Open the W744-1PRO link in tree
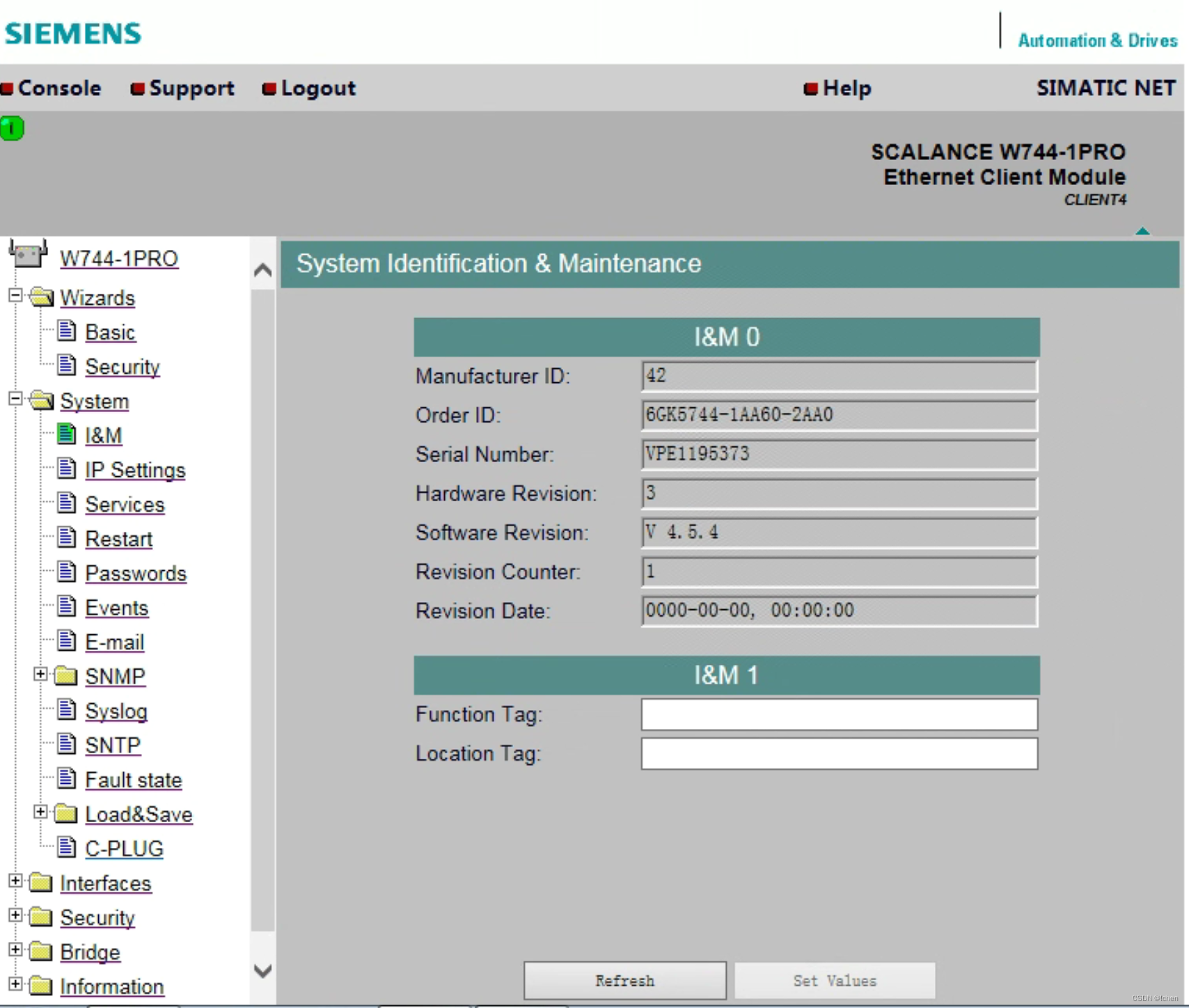Screen dimensions: 1189x1008 click(119, 259)
